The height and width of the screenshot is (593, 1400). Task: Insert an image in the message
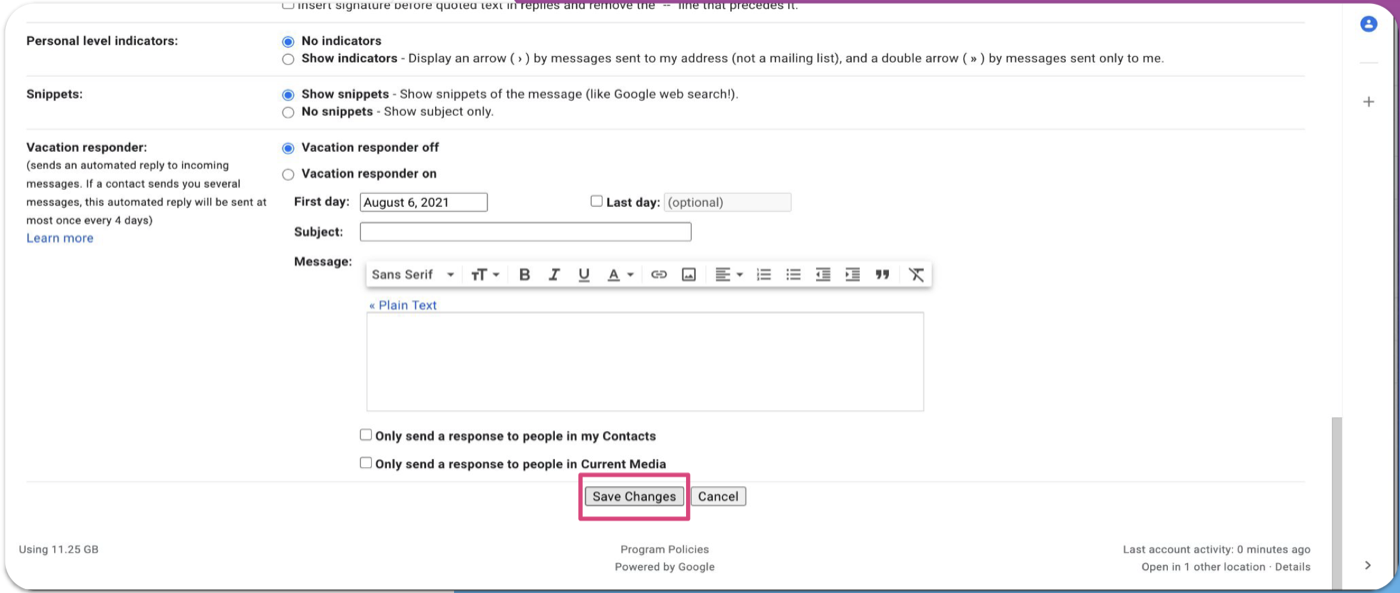[x=689, y=275]
